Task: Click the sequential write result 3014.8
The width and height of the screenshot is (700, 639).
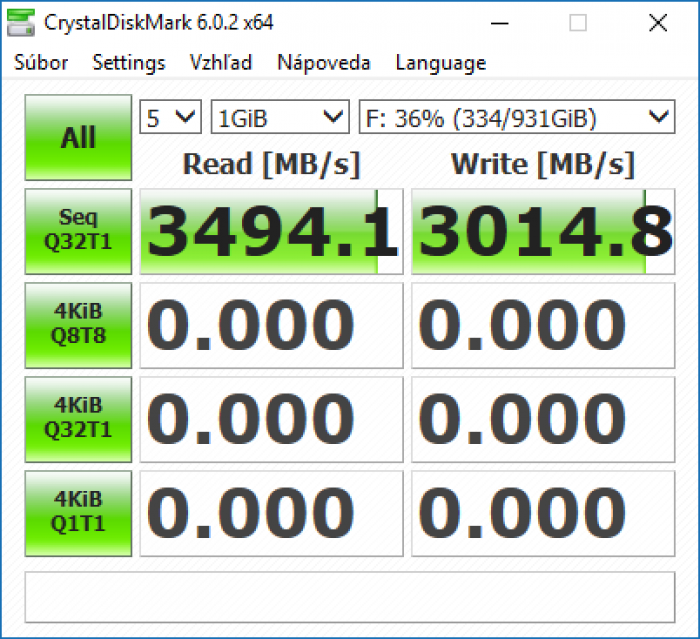Action: click(x=543, y=231)
